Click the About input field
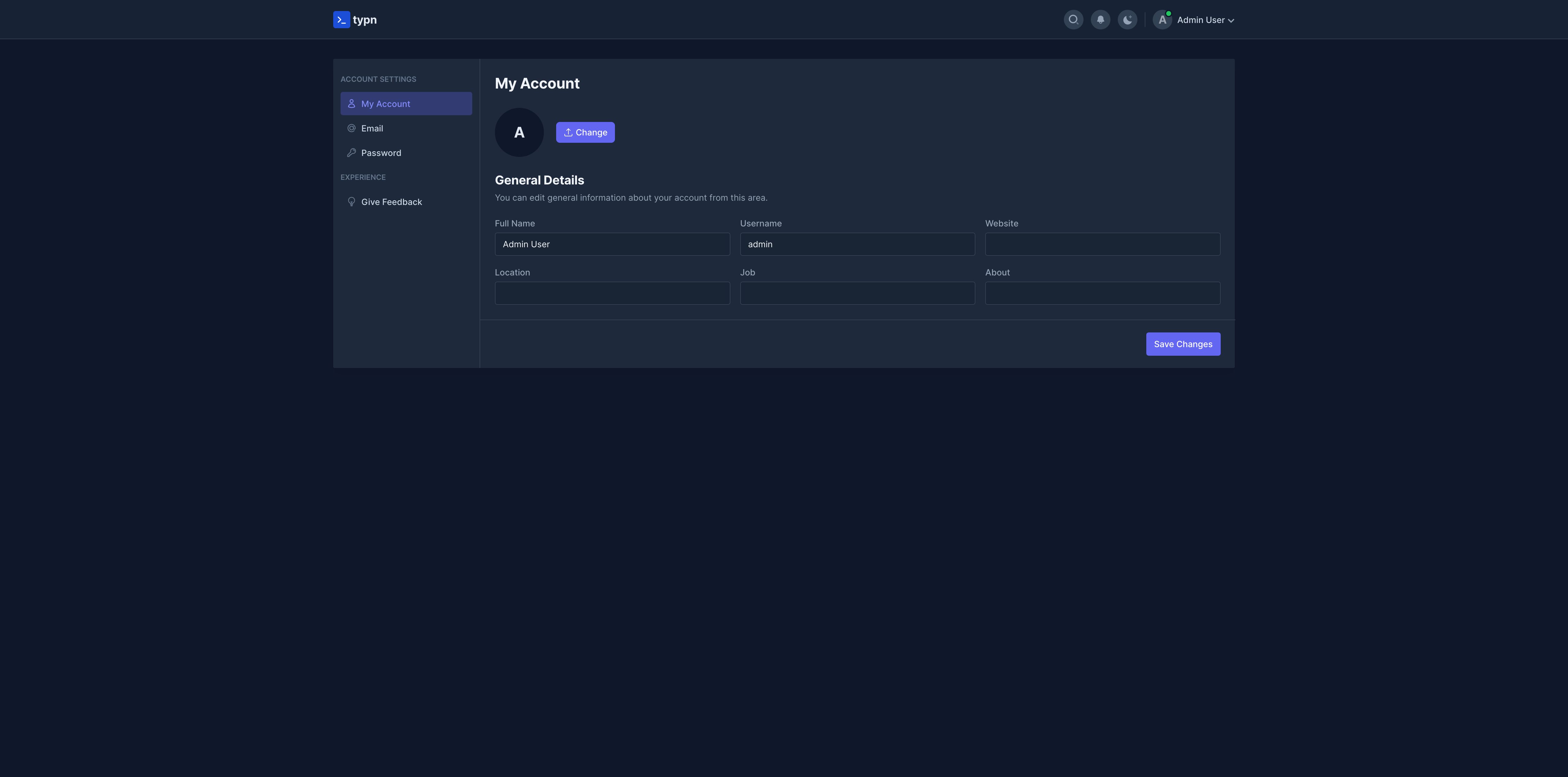1568x777 pixels. (1102, 293)
